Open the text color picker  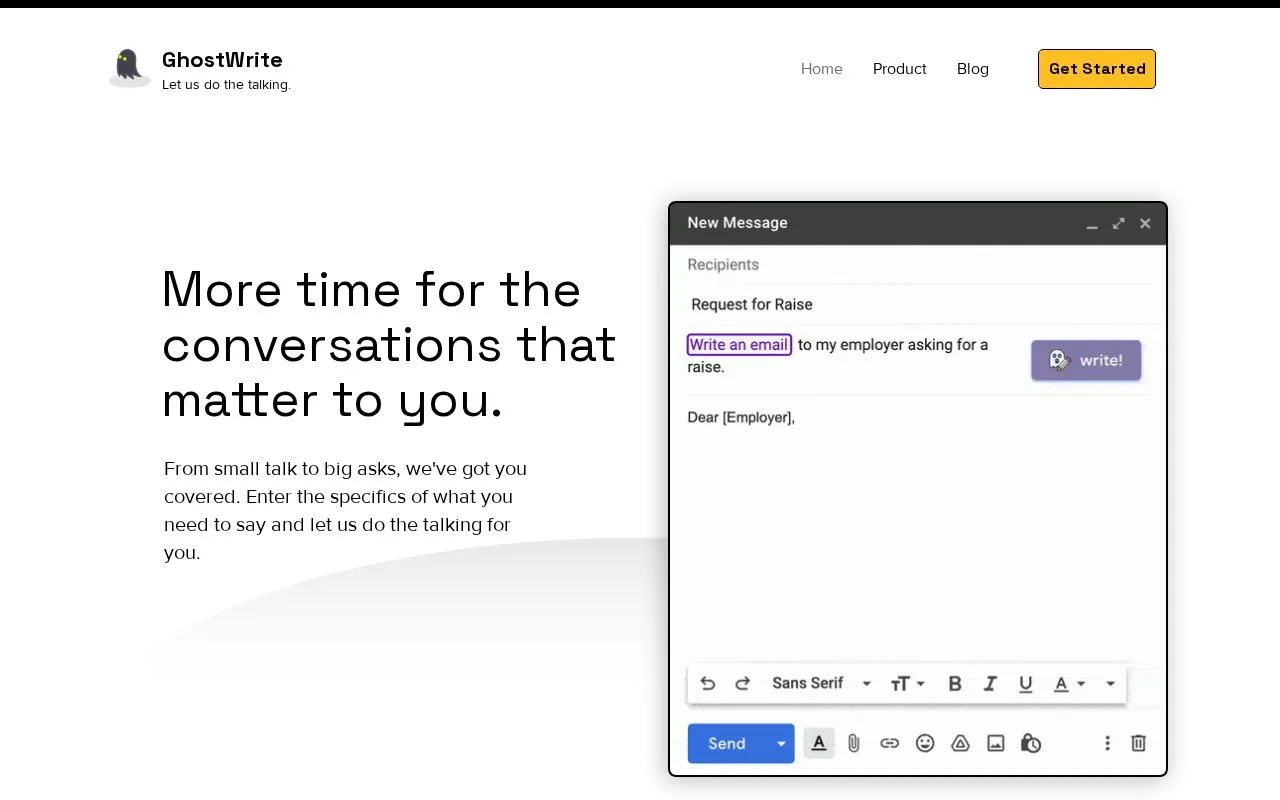pyautogui.click(x=1069, y=684)
